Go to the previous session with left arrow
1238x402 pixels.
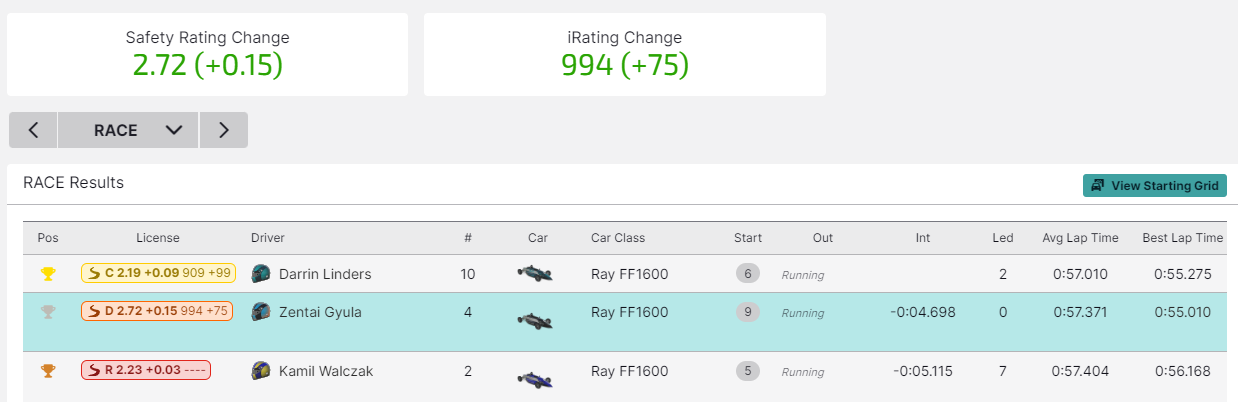click(34, 130)
